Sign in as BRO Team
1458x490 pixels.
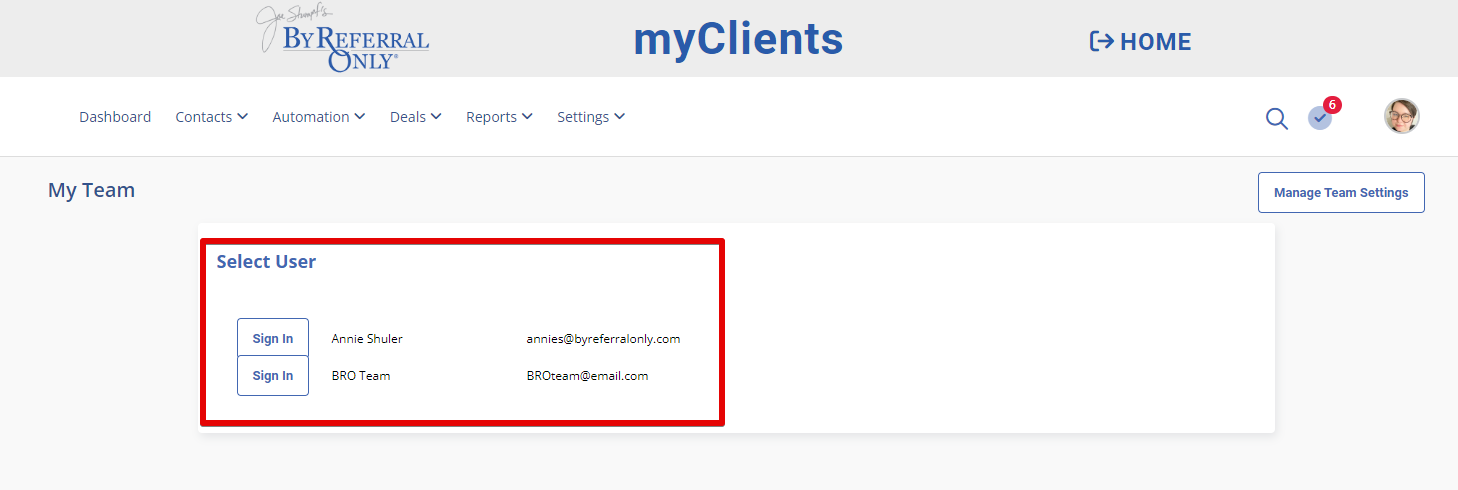(x=273, y=376)
